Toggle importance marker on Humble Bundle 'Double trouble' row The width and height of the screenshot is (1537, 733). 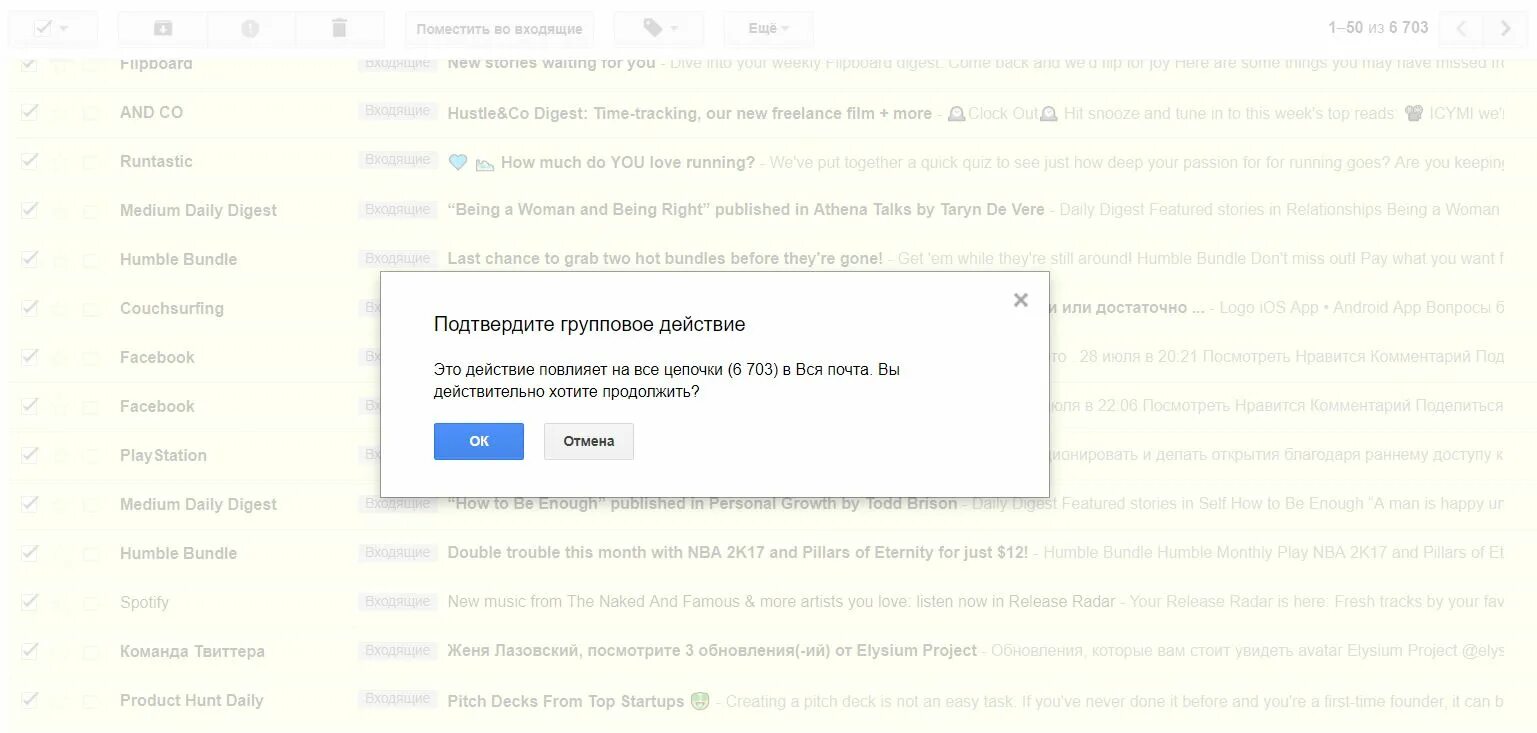91,554
